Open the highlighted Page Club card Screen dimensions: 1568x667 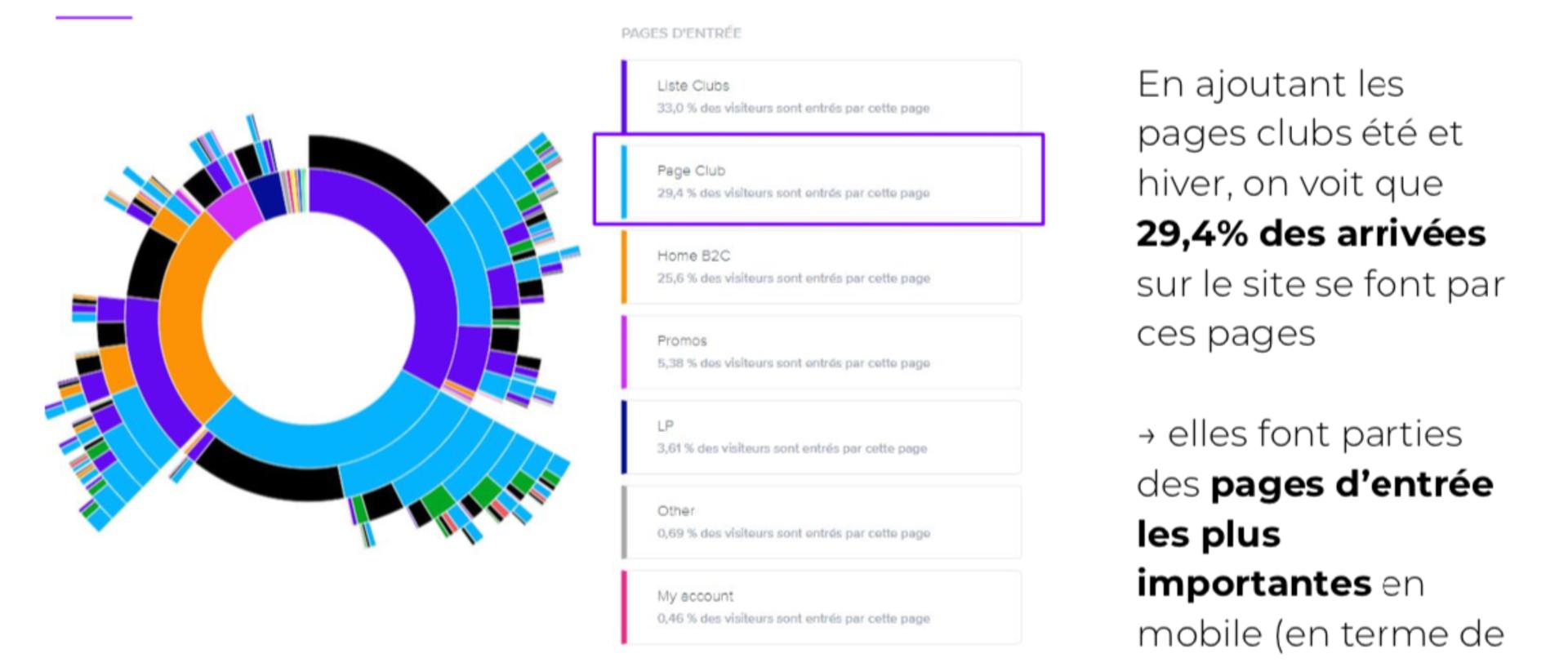click(821, 181)
